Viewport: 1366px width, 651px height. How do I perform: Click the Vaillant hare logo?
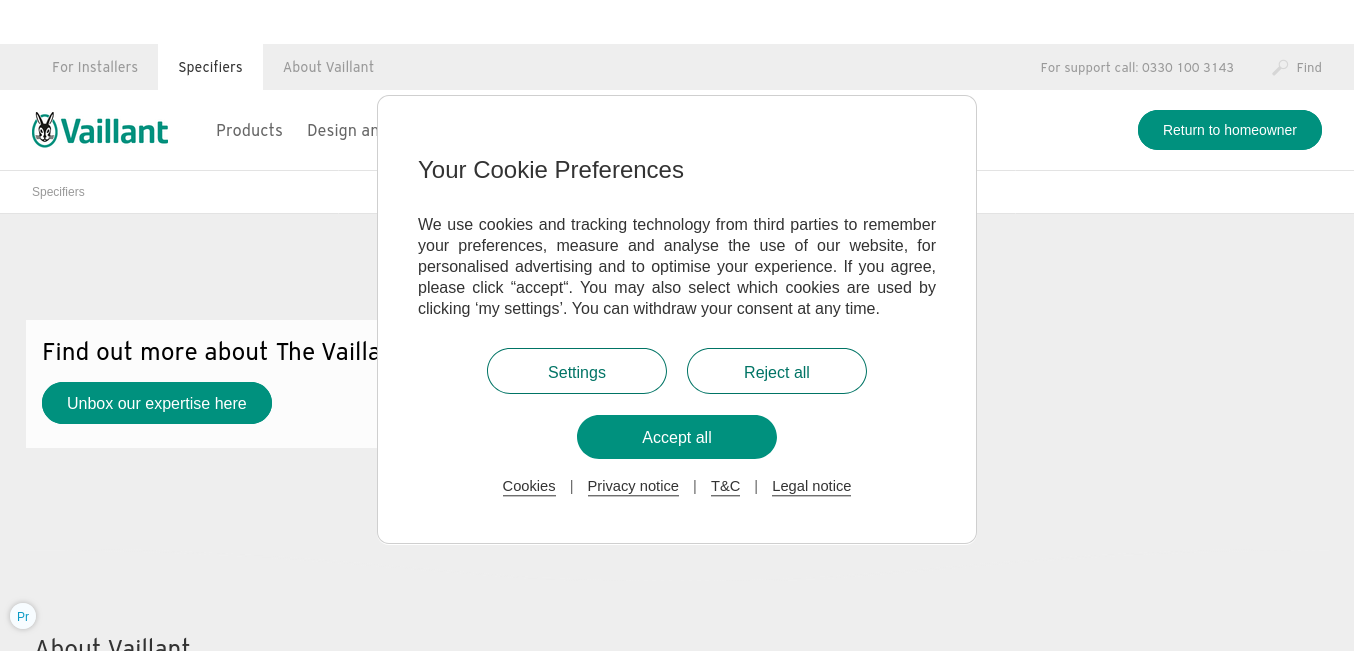[x=100, y=130]
